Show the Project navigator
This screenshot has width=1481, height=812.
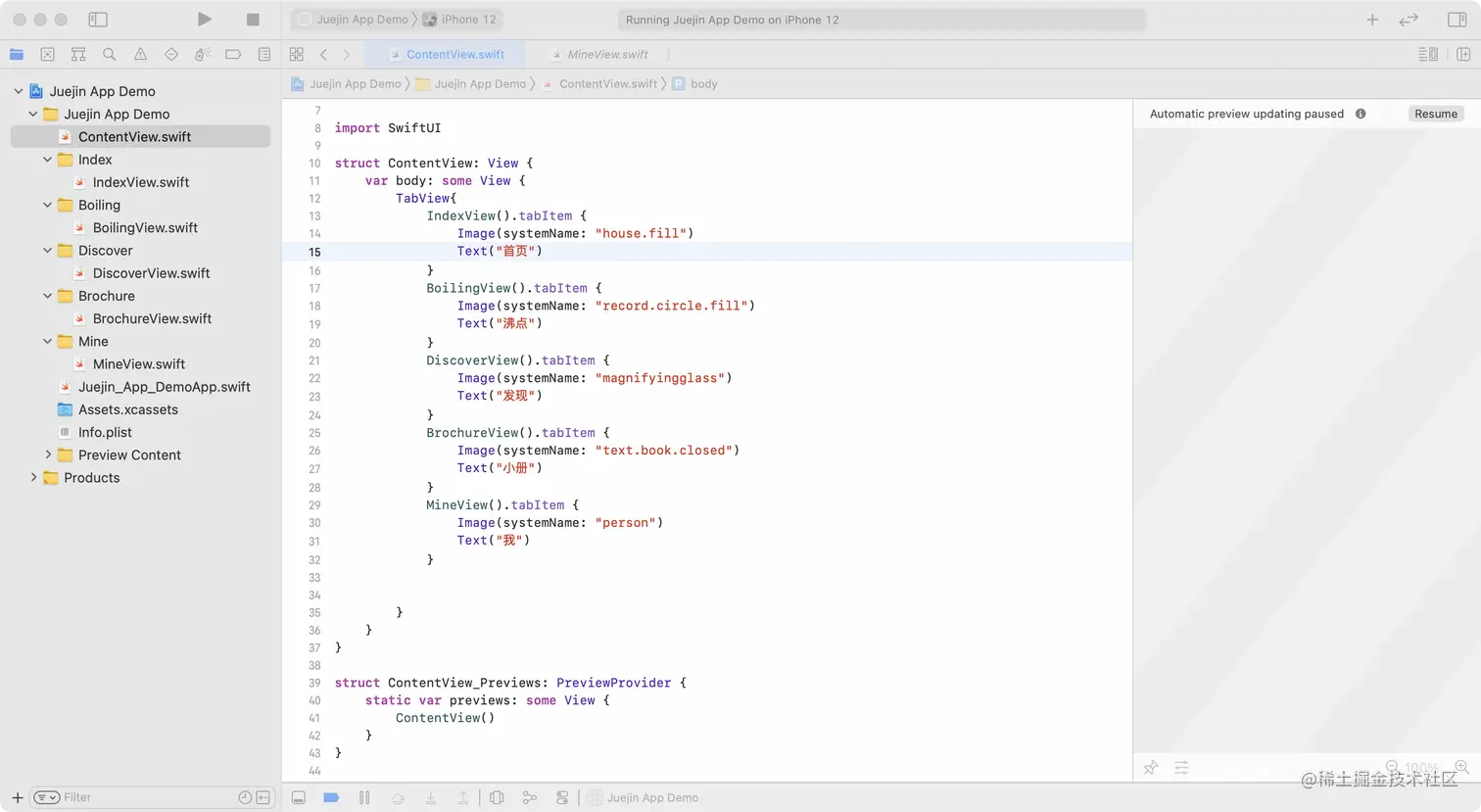17,55
